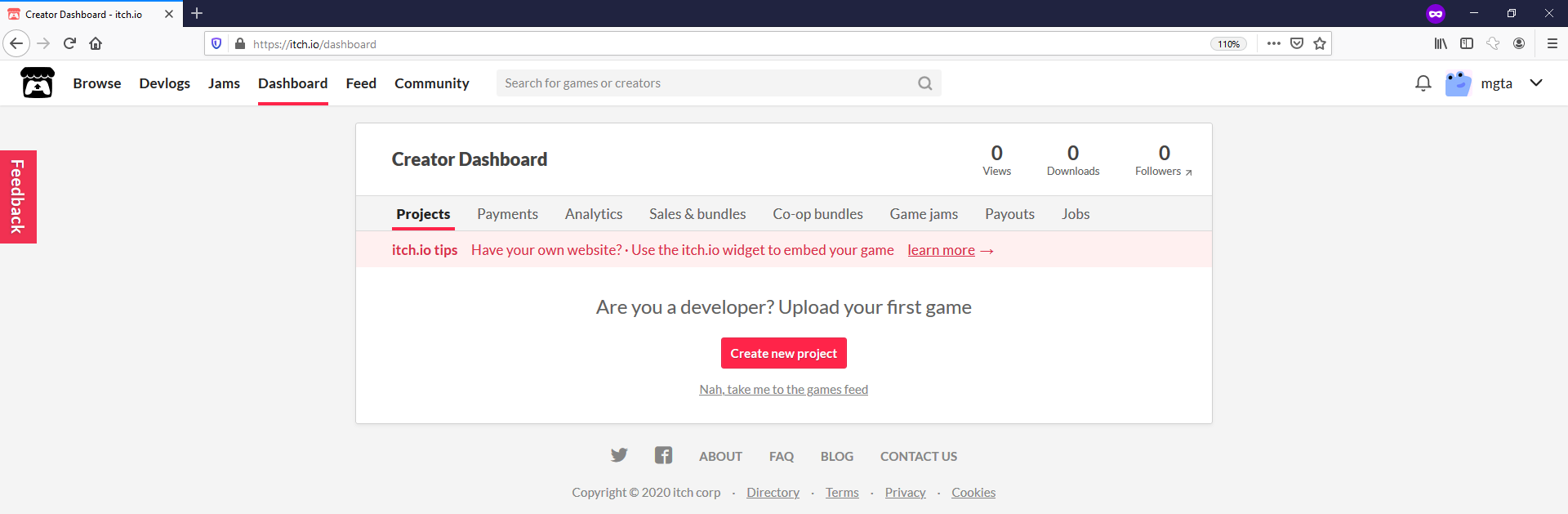Click the Twitter bird icon
The image size is (1568, 514).
pyautogui.click(x=619, y=455)
